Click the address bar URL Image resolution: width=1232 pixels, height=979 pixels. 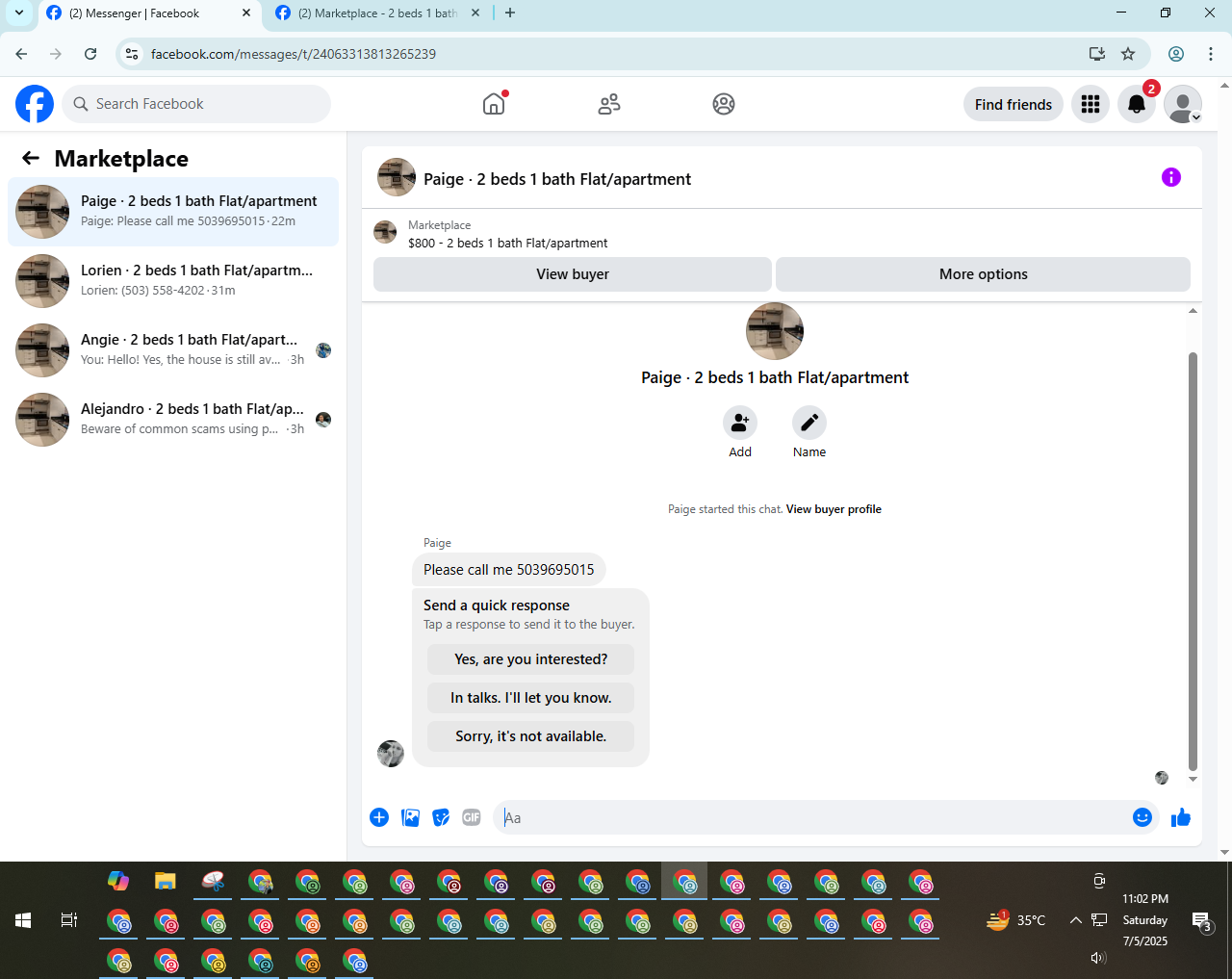pos(294,54)
